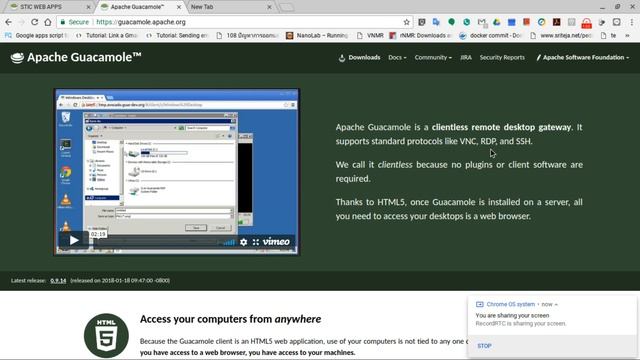Open the 108 bookmark

click(x=247, y=36)
